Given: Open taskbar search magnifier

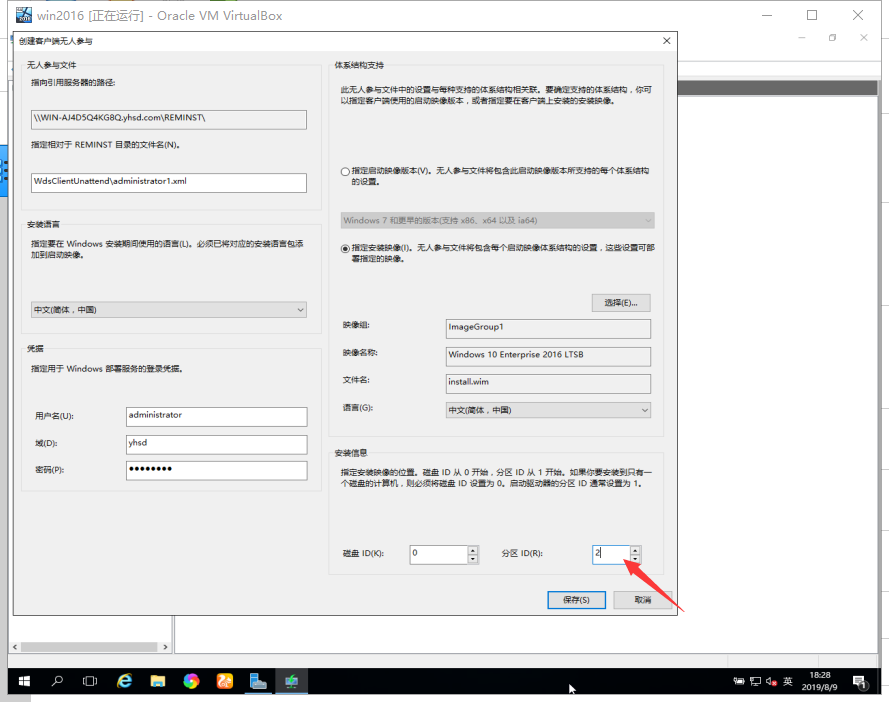Looking at the screenshot, I should 57,680.
